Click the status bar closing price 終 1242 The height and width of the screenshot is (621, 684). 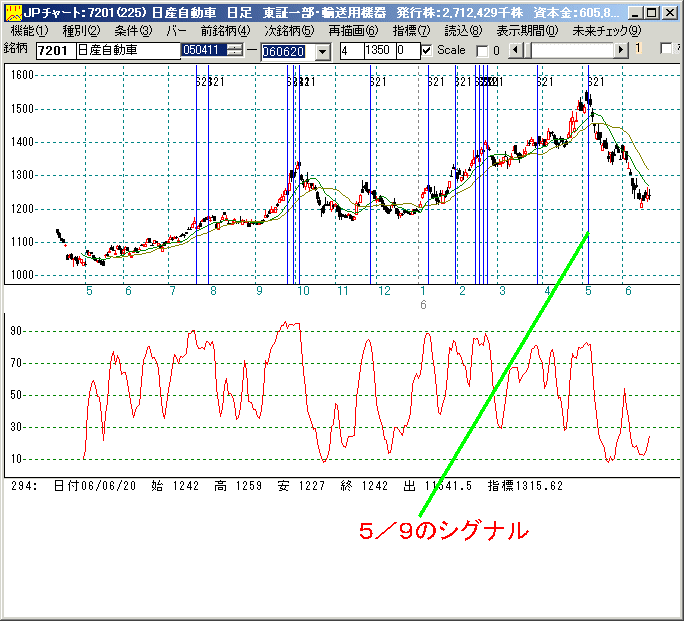click(364, 486)
